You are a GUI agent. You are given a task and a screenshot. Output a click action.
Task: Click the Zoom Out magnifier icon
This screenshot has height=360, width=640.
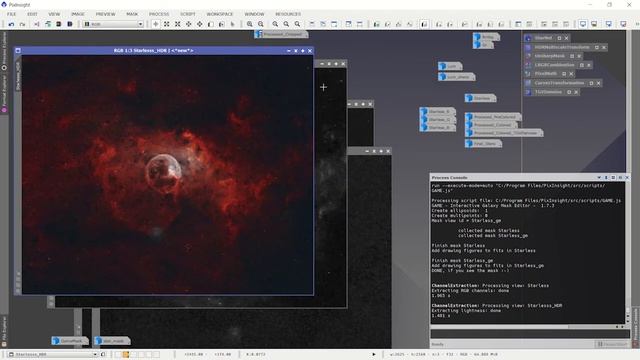[261, 24]
